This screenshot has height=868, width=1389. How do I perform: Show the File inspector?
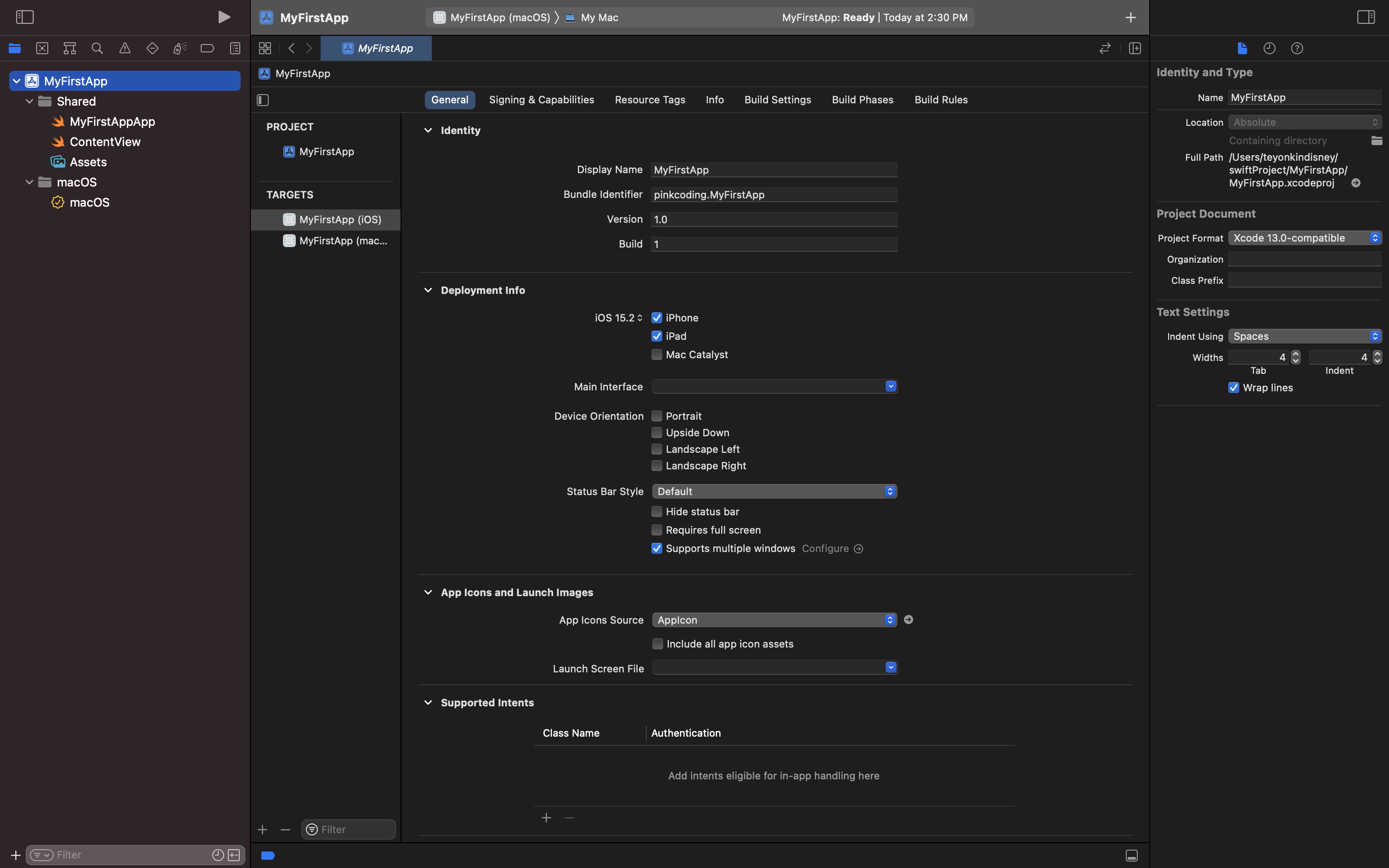point(1242,48)
